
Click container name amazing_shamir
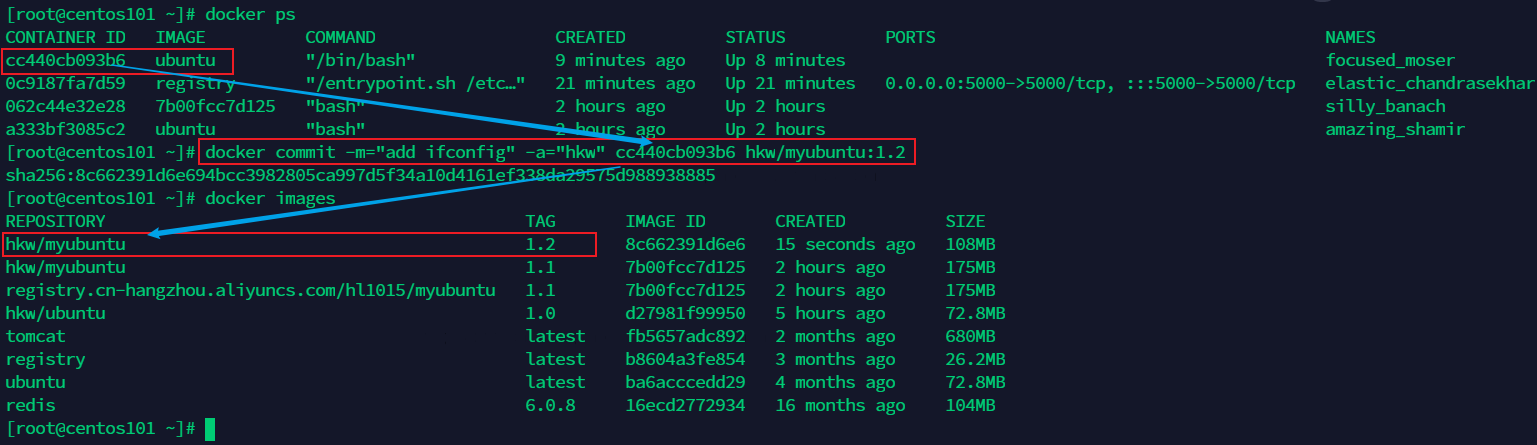(x=1395, y=129)
